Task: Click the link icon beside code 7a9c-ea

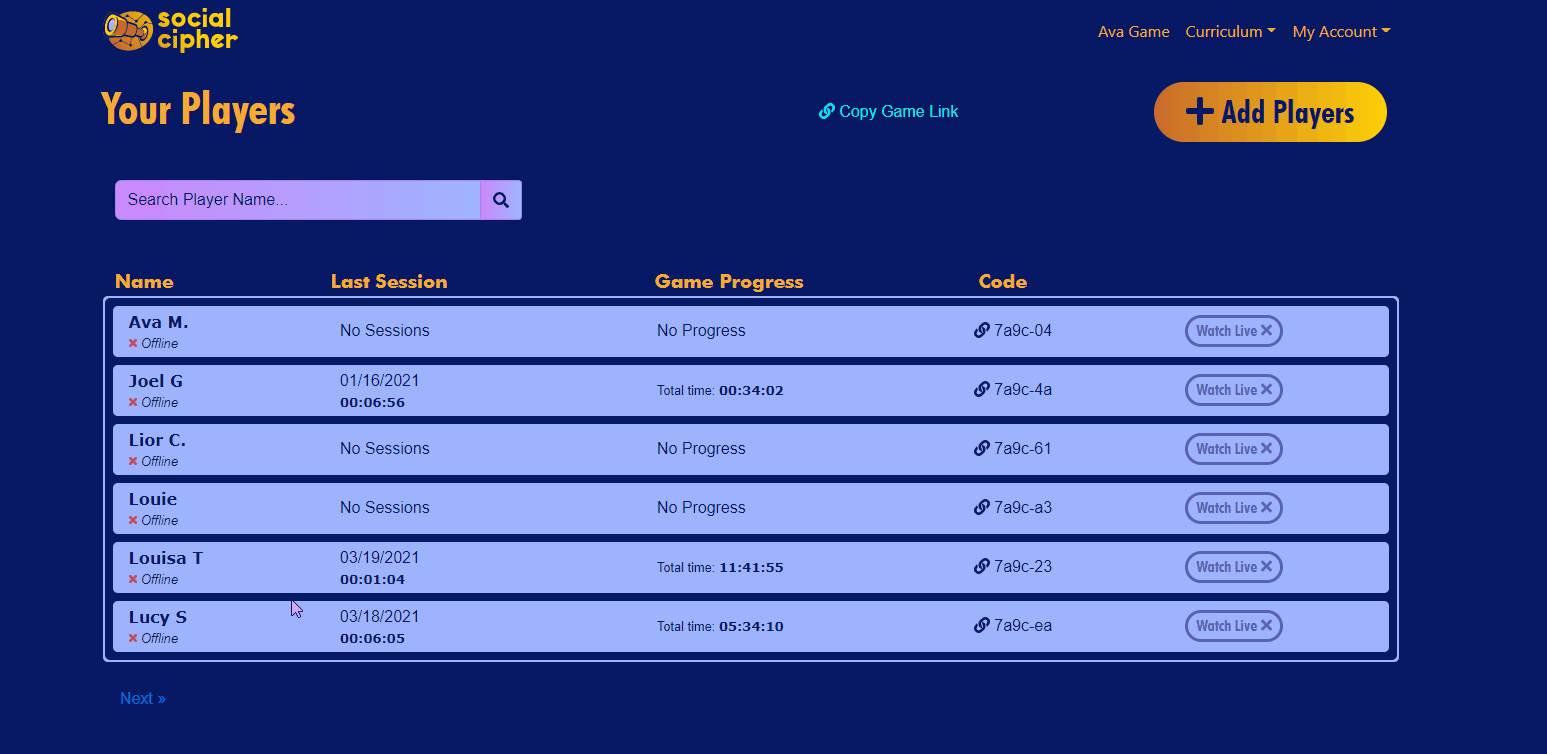Action: 981,626
